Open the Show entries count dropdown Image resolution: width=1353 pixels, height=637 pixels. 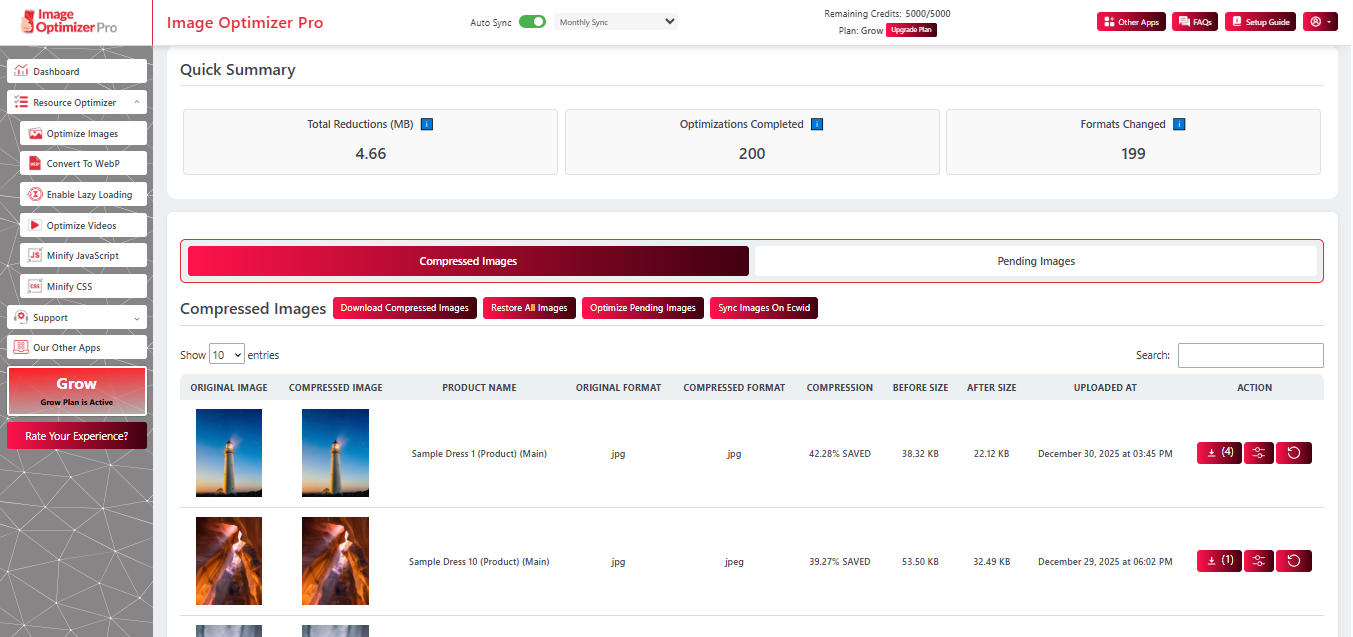[226, 354]
